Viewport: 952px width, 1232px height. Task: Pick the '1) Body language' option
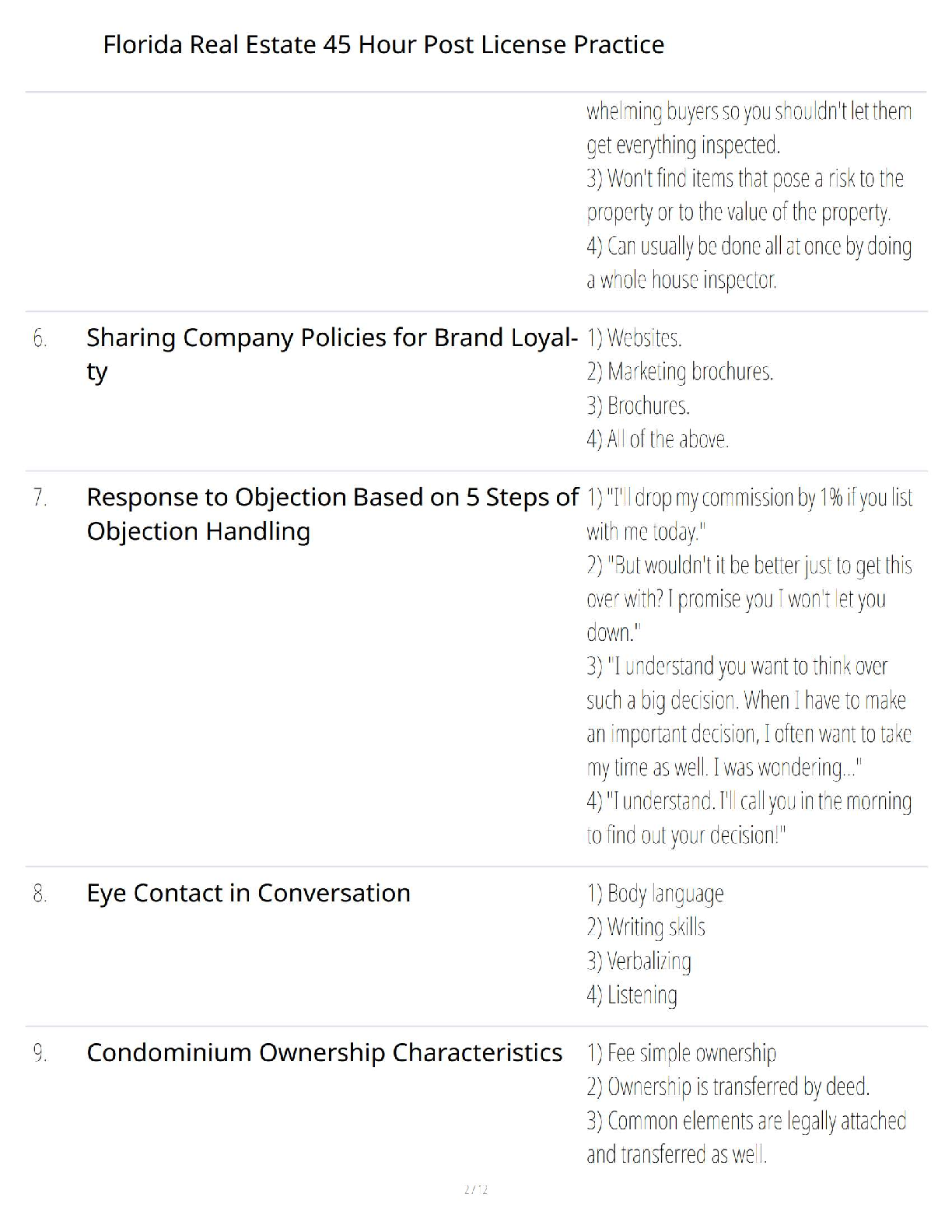pyautogui.click(x=655, y=894)
